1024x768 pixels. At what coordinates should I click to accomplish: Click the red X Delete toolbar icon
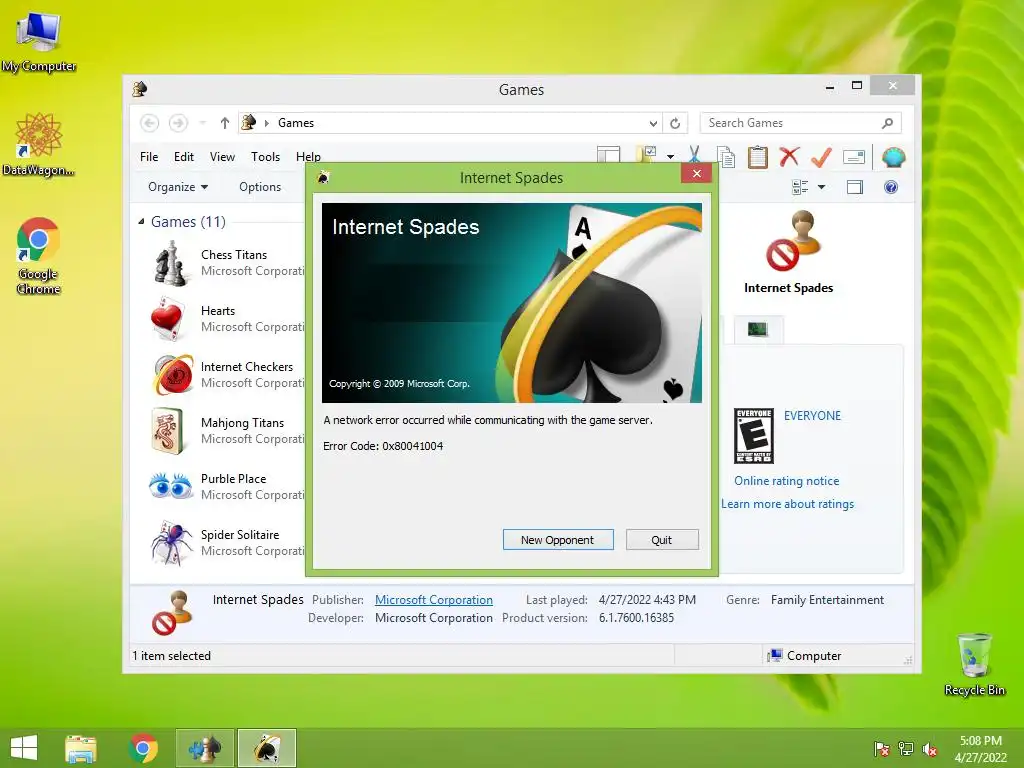tap(790, 157)
